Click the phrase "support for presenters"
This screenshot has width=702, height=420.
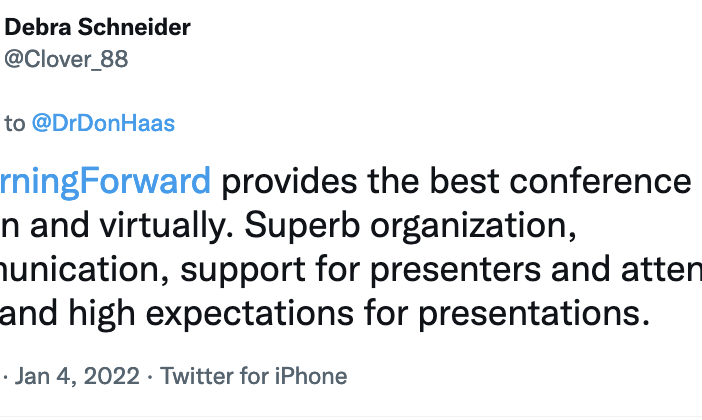[360, 270]
